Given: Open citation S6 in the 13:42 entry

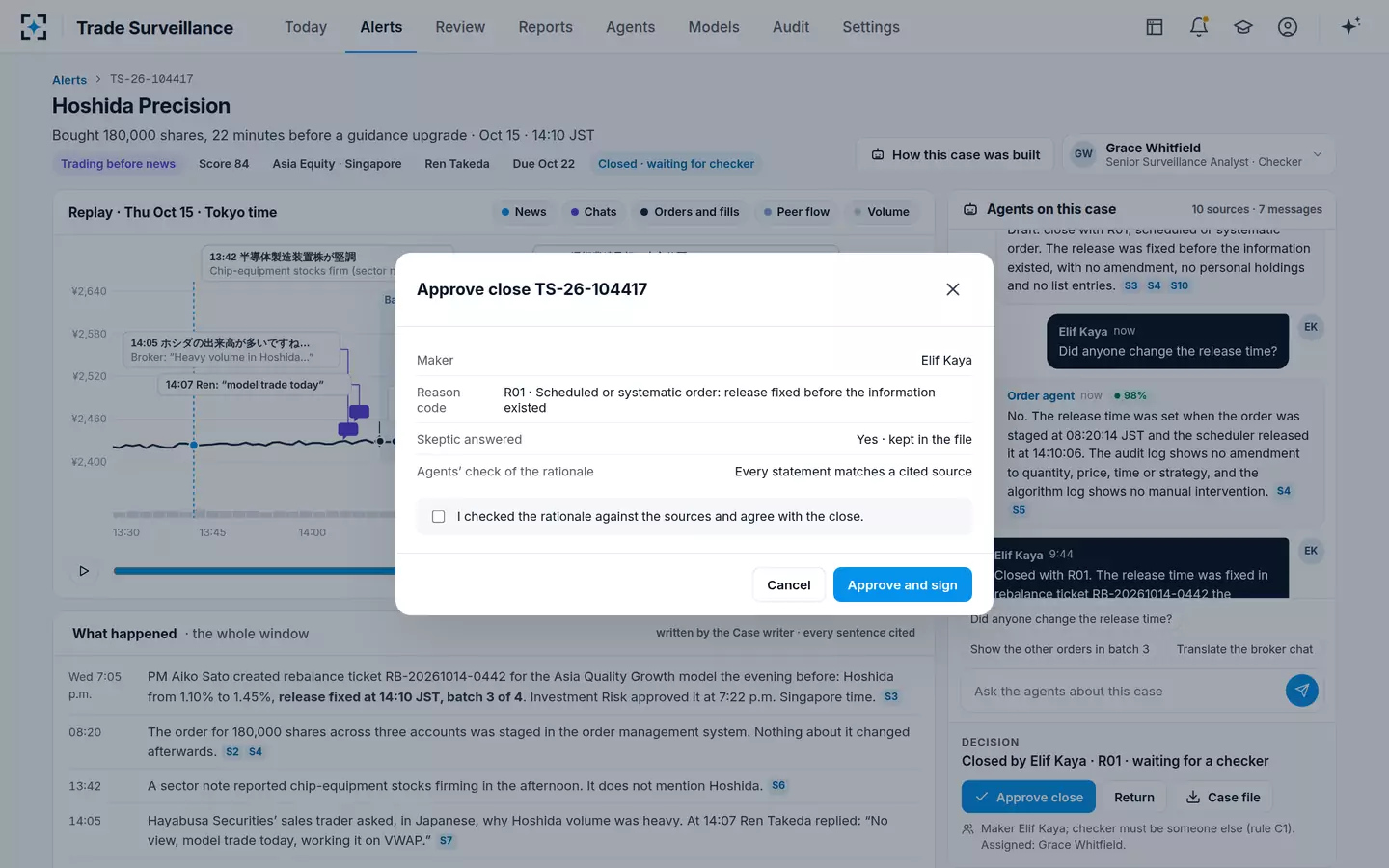Looking at the screenshot, I should (778, 786).
